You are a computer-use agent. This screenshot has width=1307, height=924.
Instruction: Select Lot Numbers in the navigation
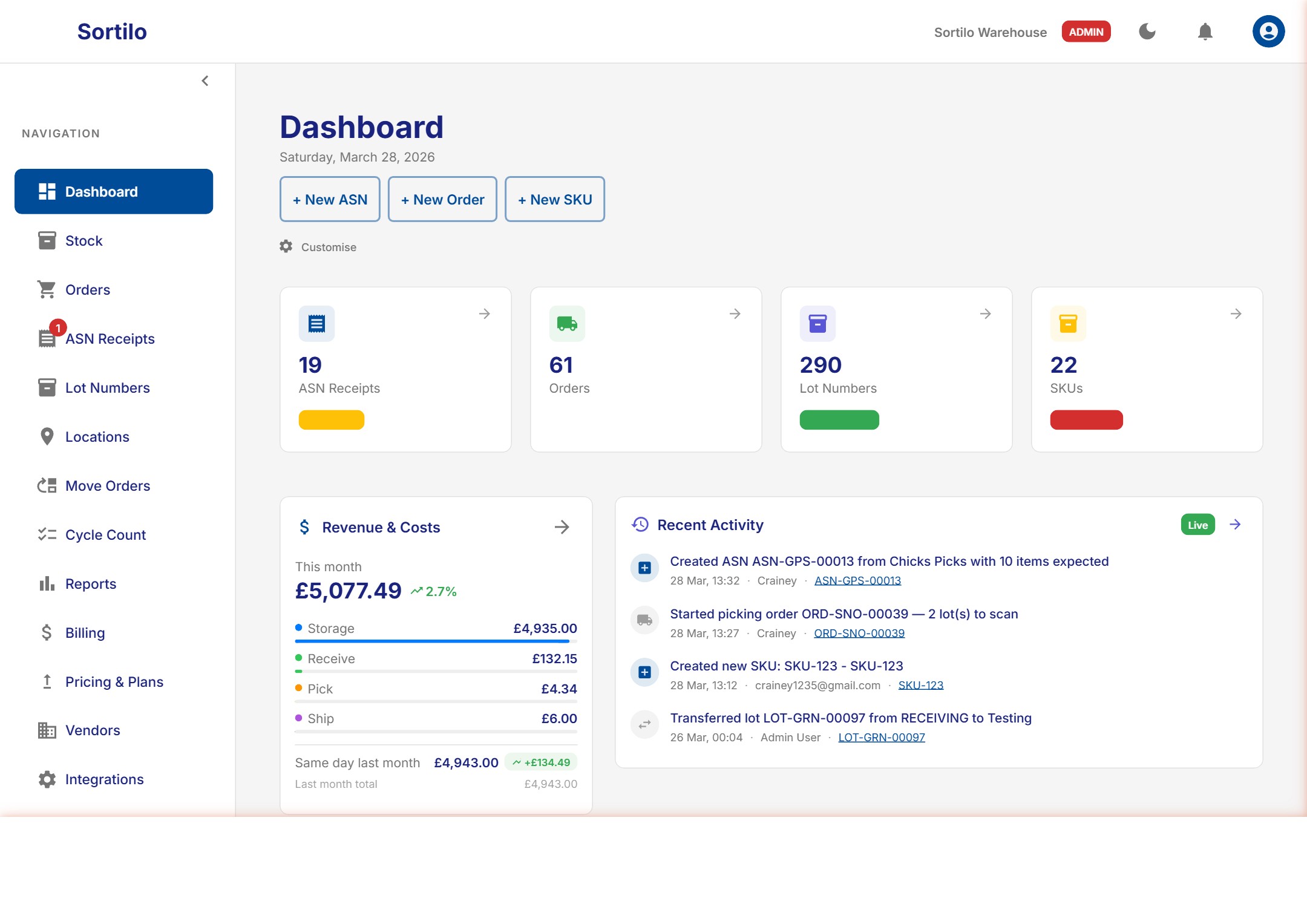114,388
